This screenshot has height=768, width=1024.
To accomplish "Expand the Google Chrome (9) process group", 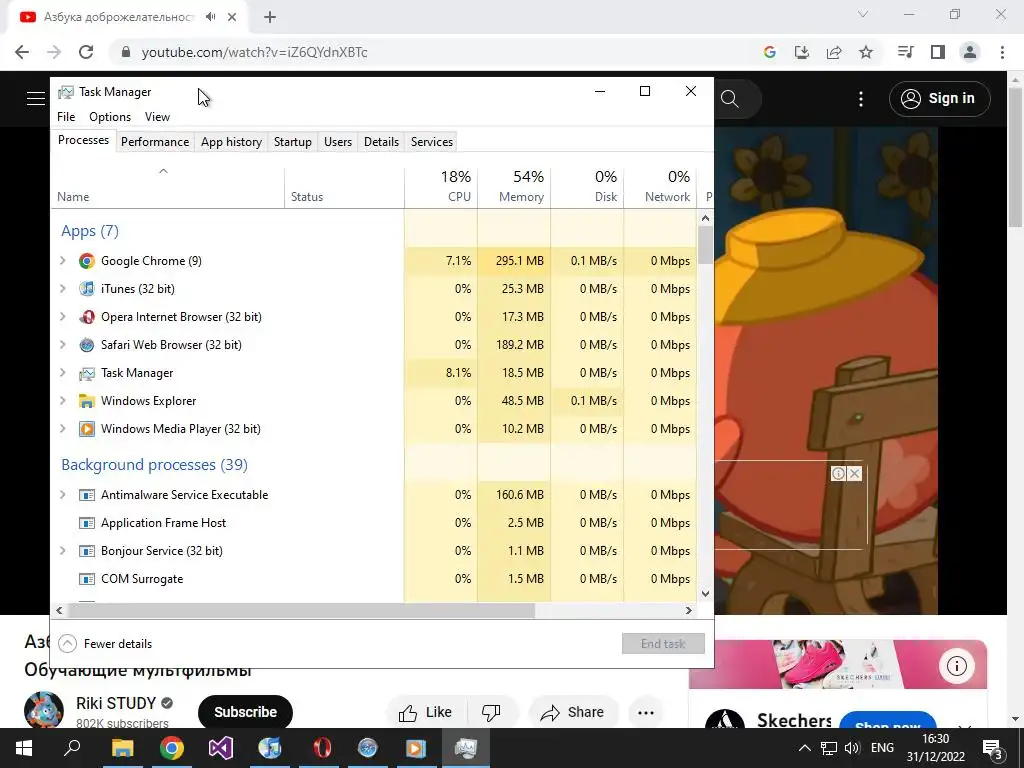I will (x=63, y=261).
